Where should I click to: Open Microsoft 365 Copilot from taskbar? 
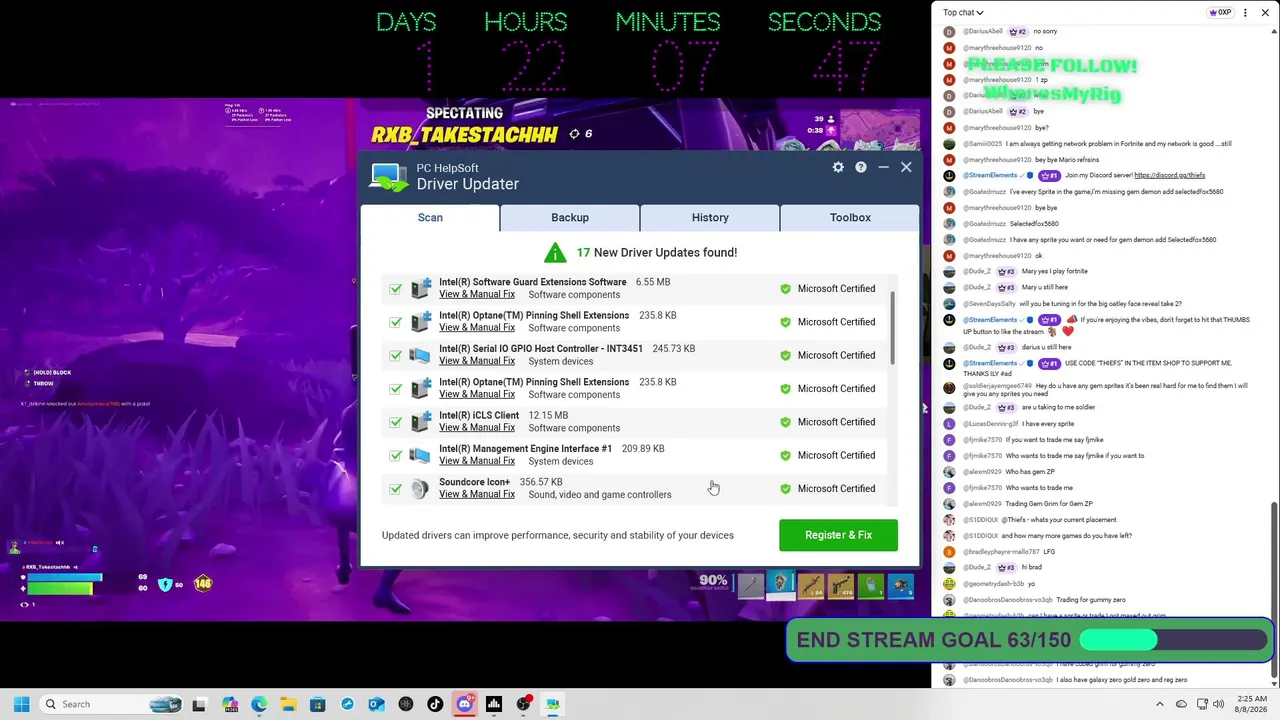[230, 704]
